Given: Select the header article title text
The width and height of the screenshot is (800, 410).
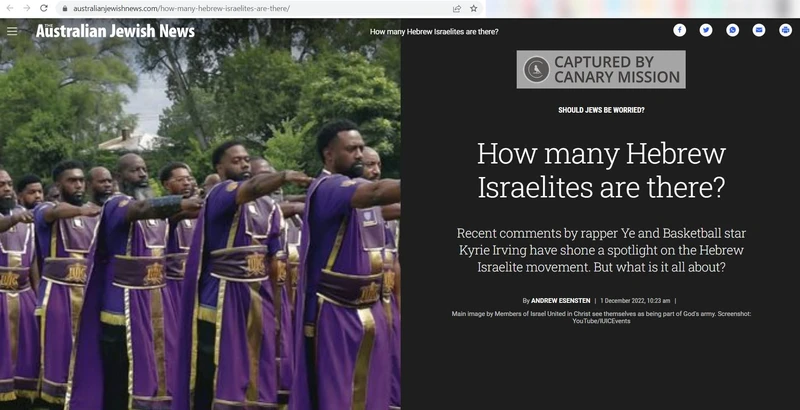Looking at the screenshot, I should pyautogui.click(x=434, y=32).
